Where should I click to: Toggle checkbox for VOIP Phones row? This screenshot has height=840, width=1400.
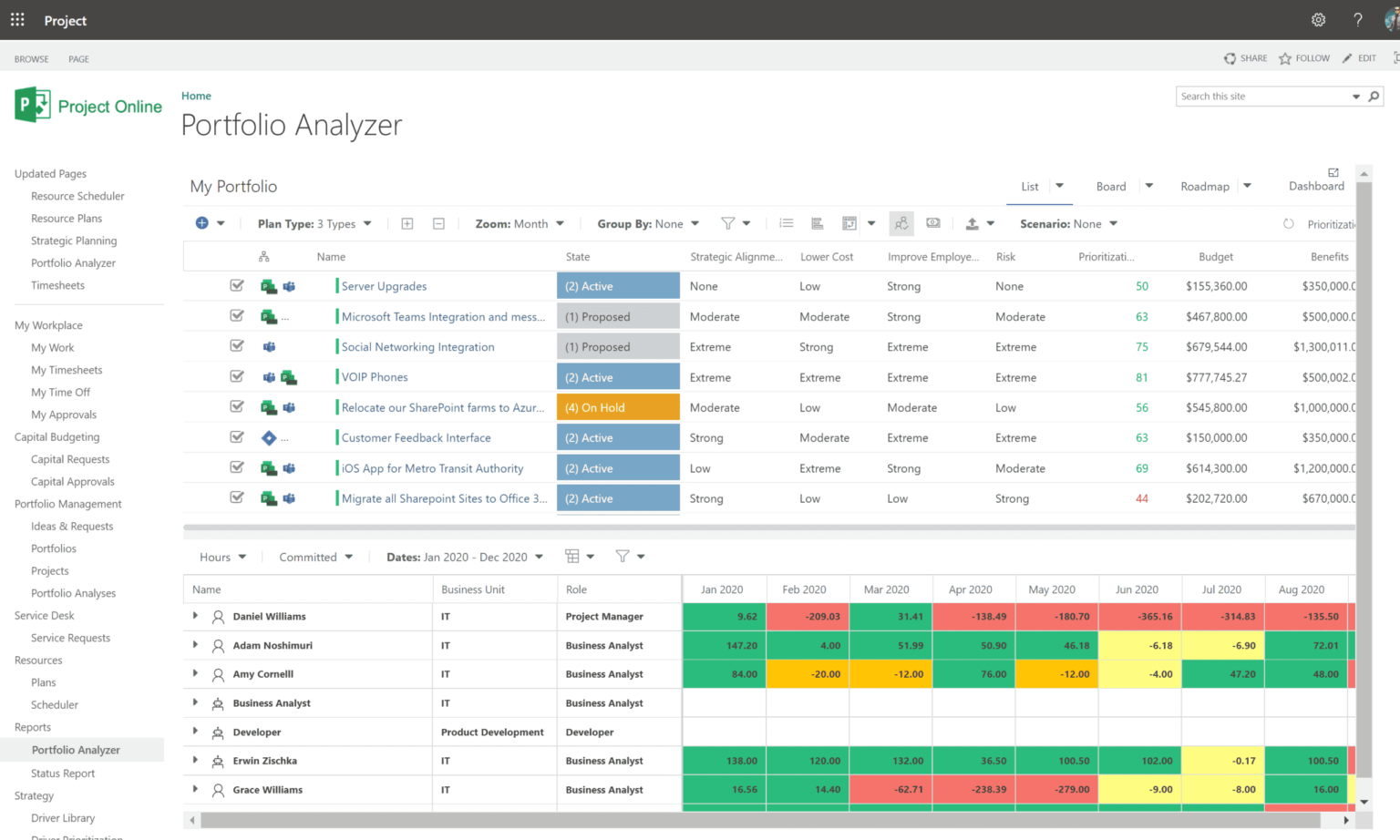237,376
